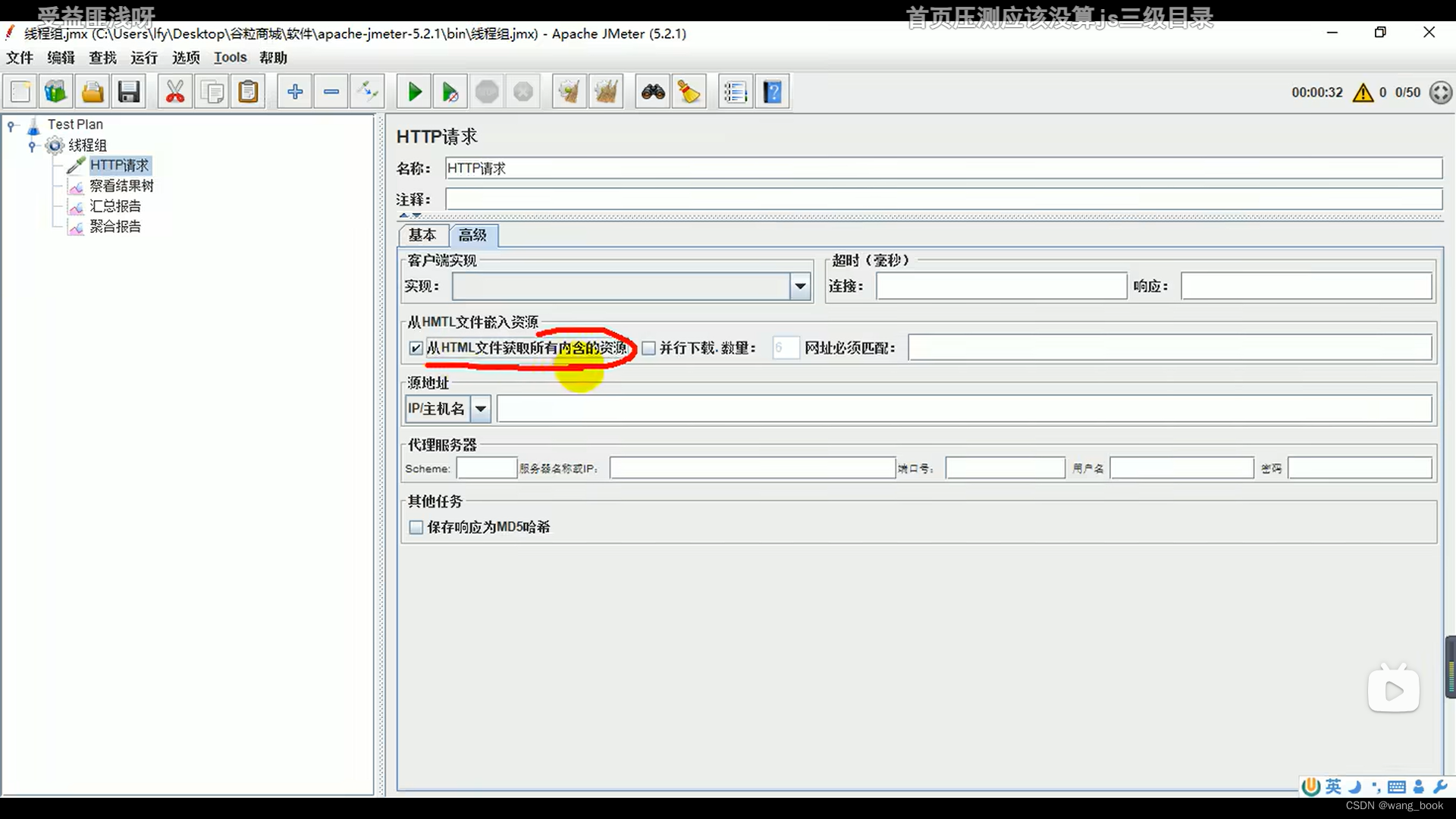The height and width of the screenshot is (819, 1456).
Task: Enable 并行下载 parallel download checkbox
Action: pyautogui.click(x=648, y=348)
